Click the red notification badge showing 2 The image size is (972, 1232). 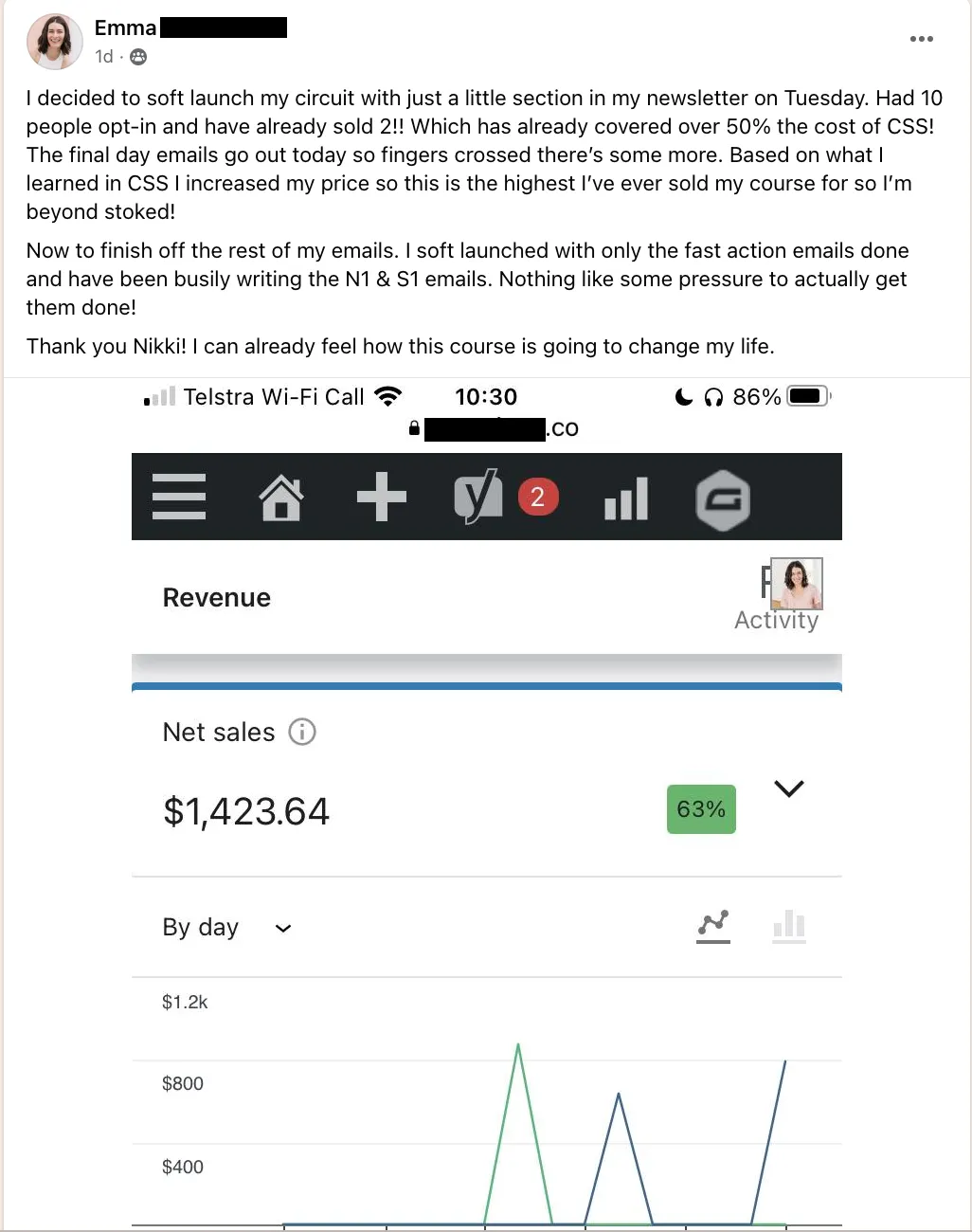pyautogui.click(x=538, y=497)
